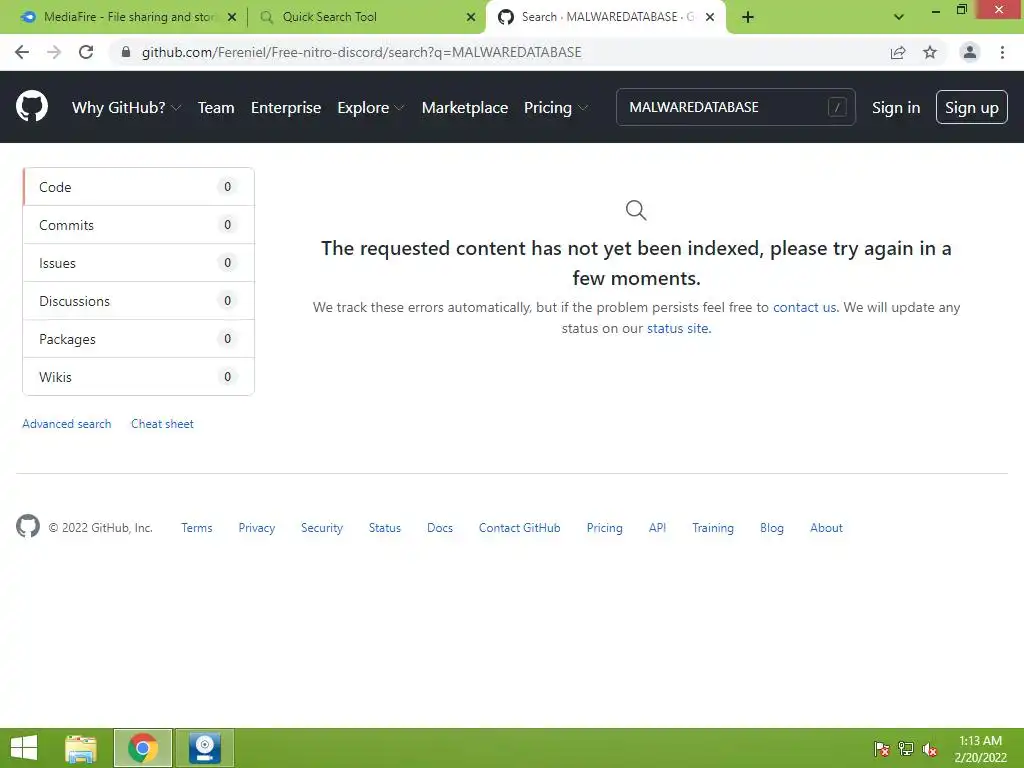Switch to the Quick Search Tool tab
The width and height of the screenshot is (1024, 768).
point(366,17)
